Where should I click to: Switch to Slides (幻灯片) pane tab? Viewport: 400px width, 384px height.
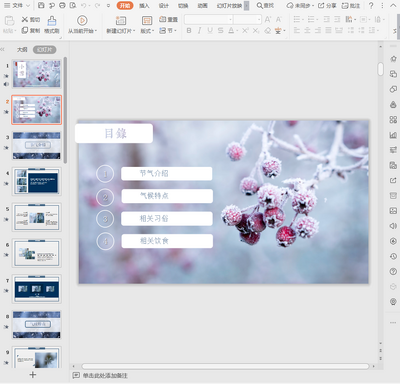tap(44, 50)
